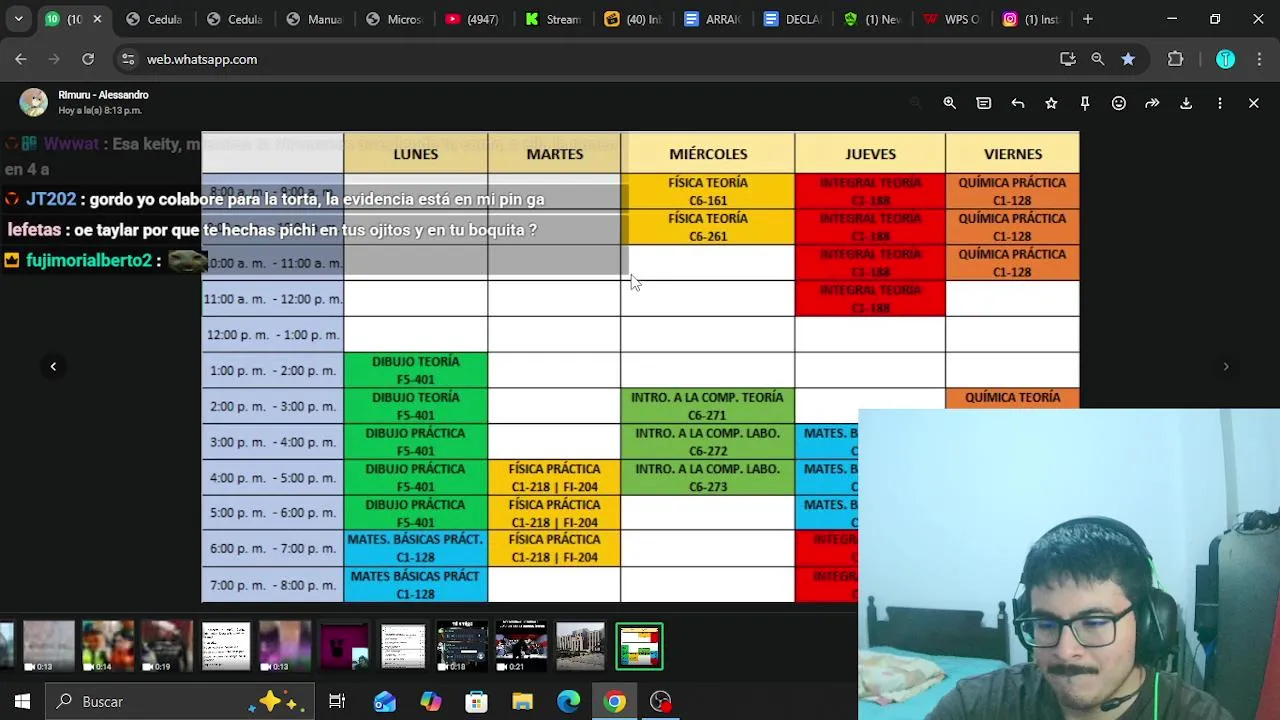
Task: Open Microsoft Edge from taskbar
Action: [569, 702]
